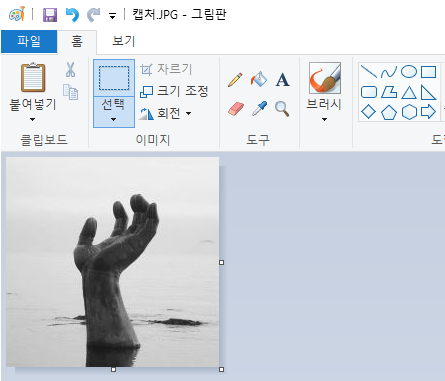Image resolution: width=445 pixels, height=381 pixels.
Task: Click the copy icon in clipboard group
Action: coord(70,92)
